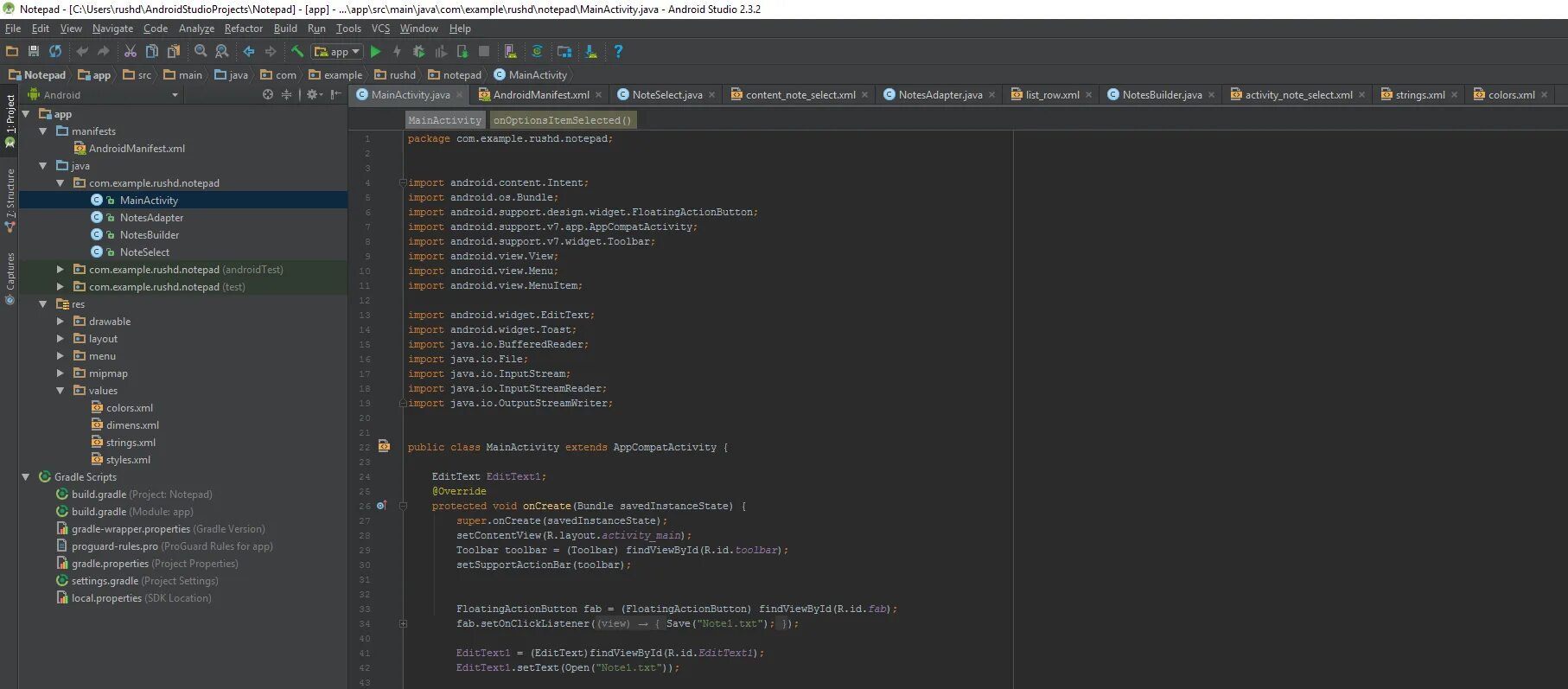Click the Stop square icon
This screenshot has width=1568, height=689.
coord(484,52)
